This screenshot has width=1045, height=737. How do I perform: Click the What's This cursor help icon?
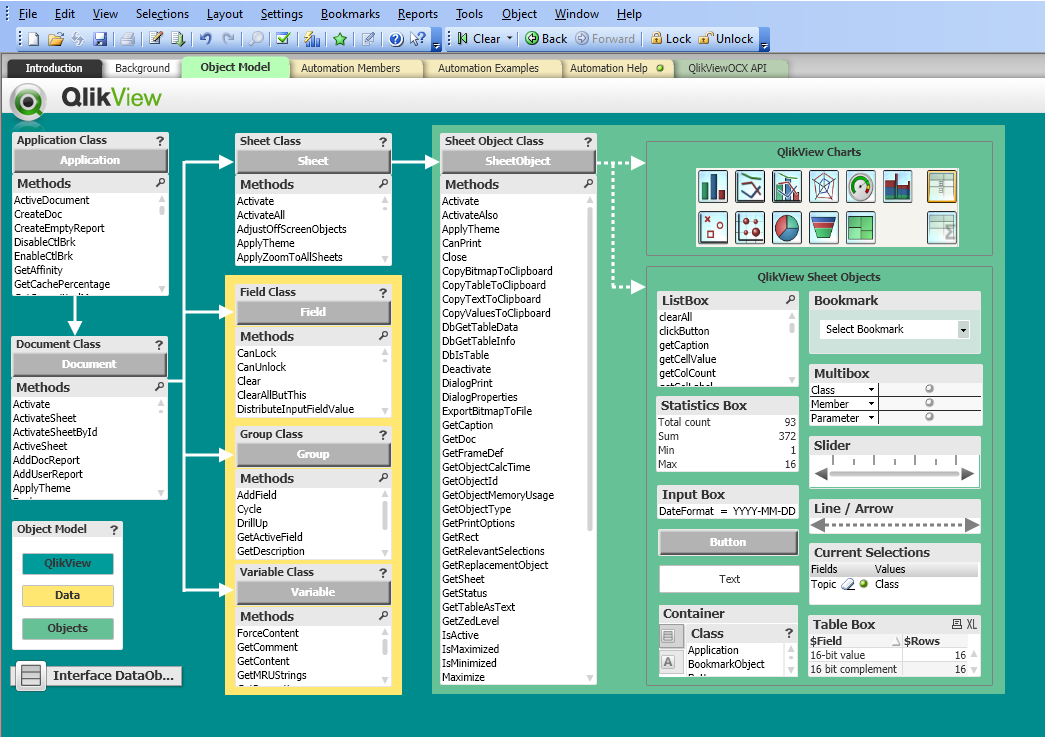pos(418,39)
